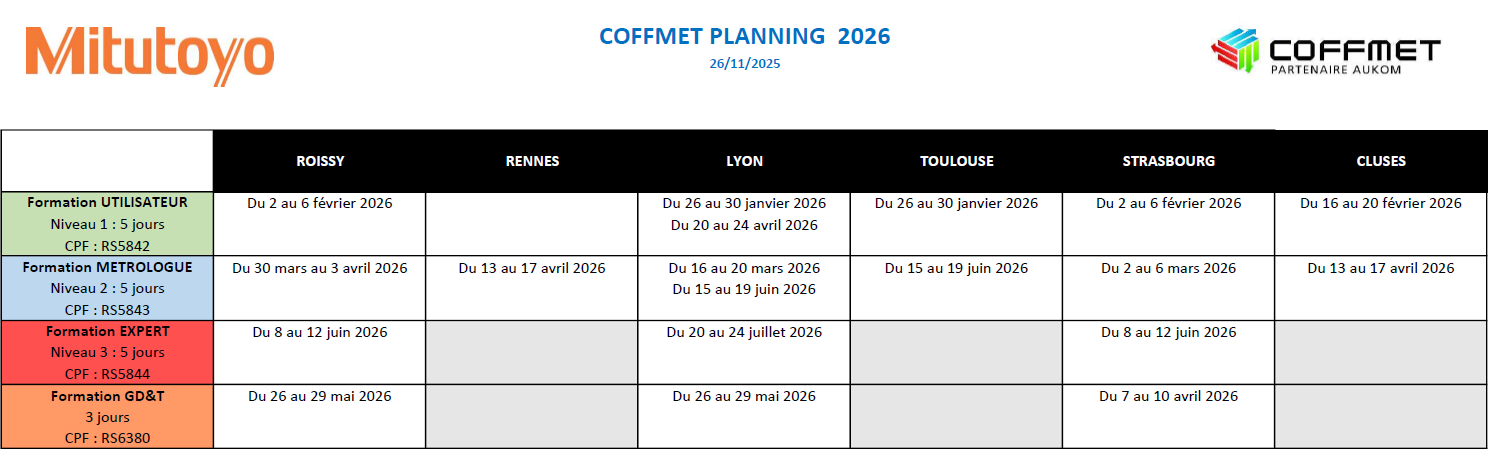The height and width of the screenshot is (451, 1490).
Task: Click Cluses' 16 au 20 février session
Action: point(1380,203)
